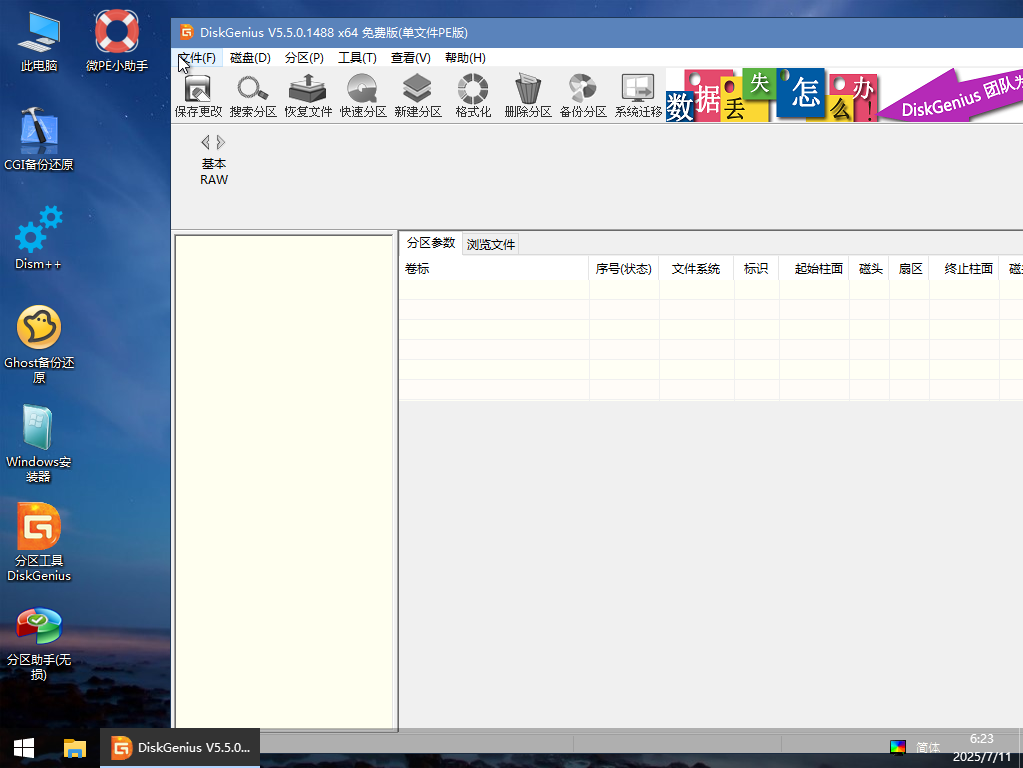Click the 卷标 column header

click(494, 268)
